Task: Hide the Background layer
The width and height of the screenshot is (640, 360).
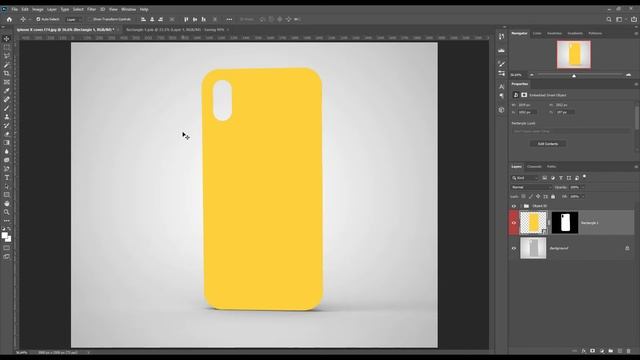Action: point(514,248)
